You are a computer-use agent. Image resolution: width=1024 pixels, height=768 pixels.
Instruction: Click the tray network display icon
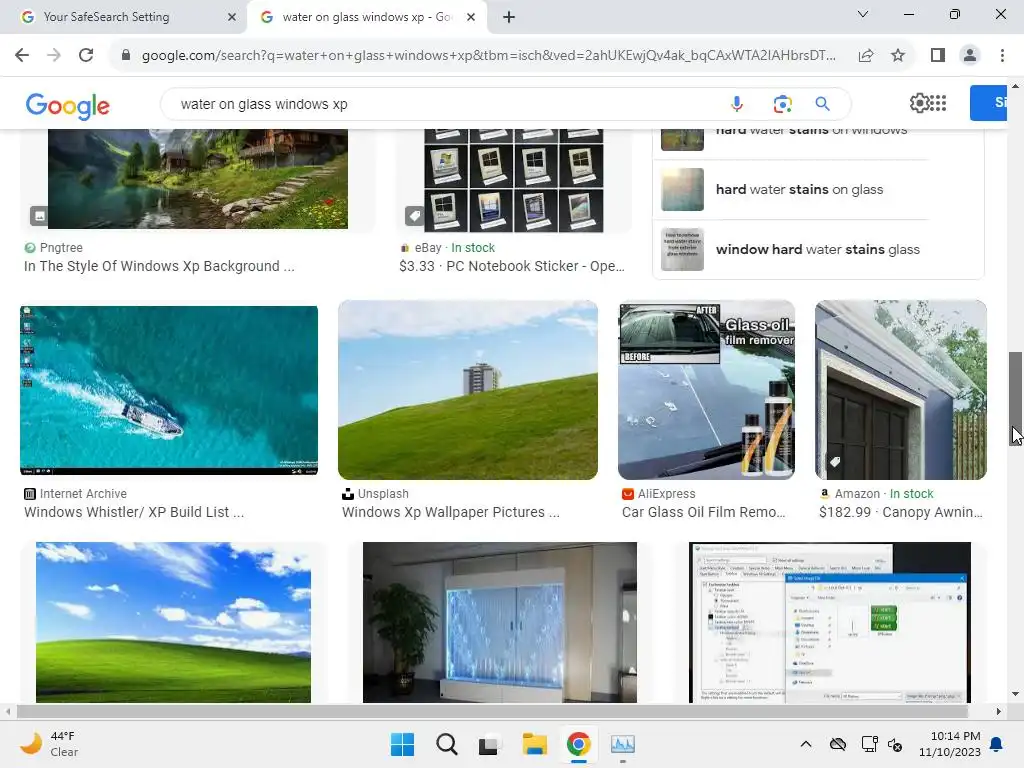(869, 744)
